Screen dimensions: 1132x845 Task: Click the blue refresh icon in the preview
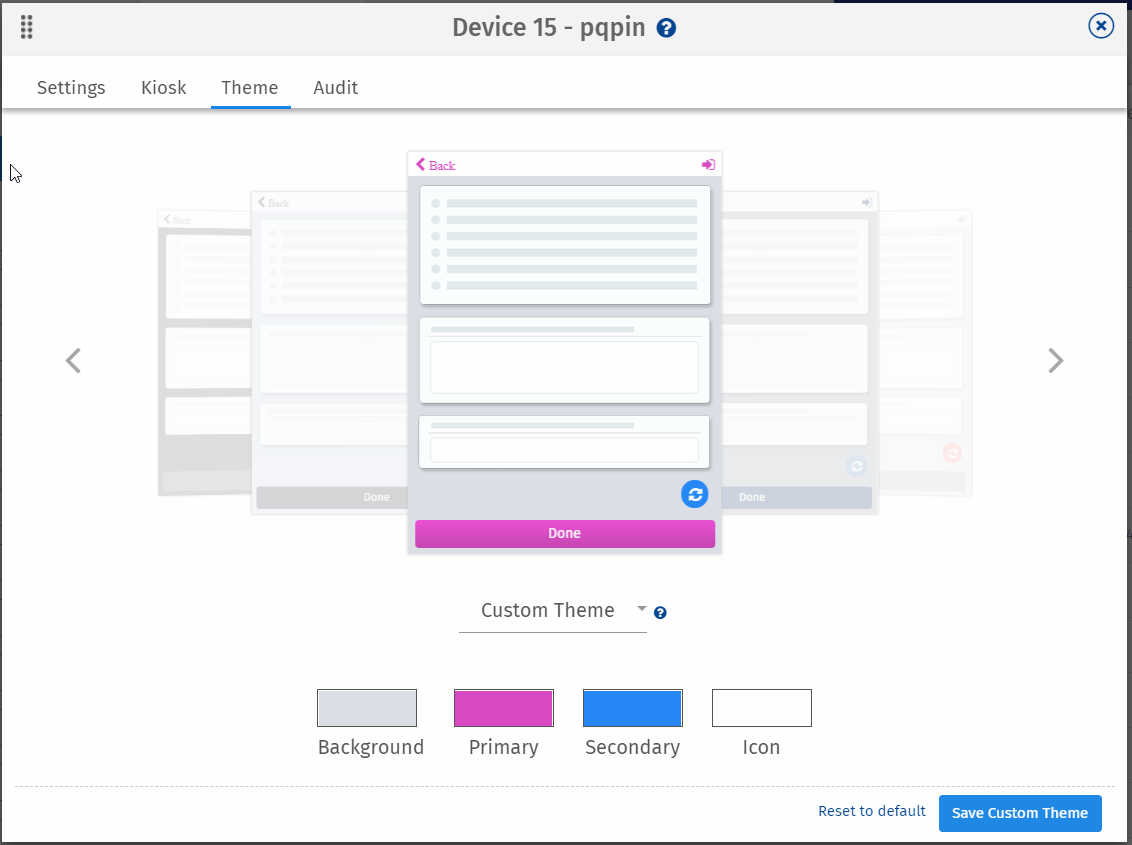coord(694,493)
